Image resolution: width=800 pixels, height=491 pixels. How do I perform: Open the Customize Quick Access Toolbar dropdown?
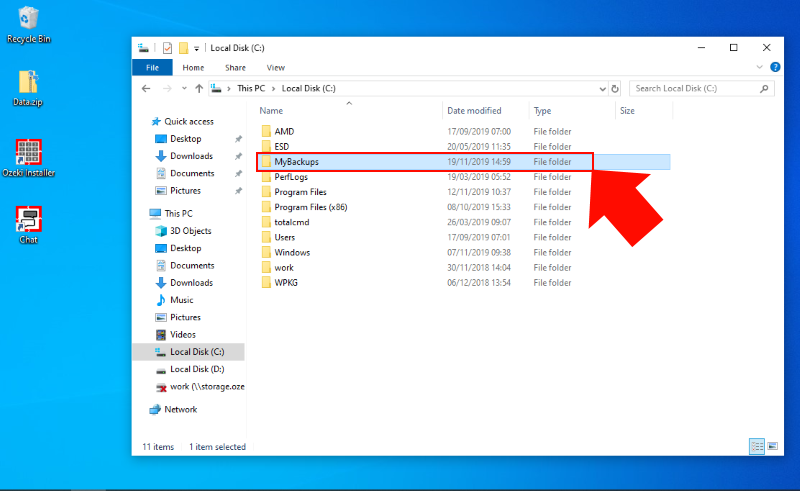196,48
